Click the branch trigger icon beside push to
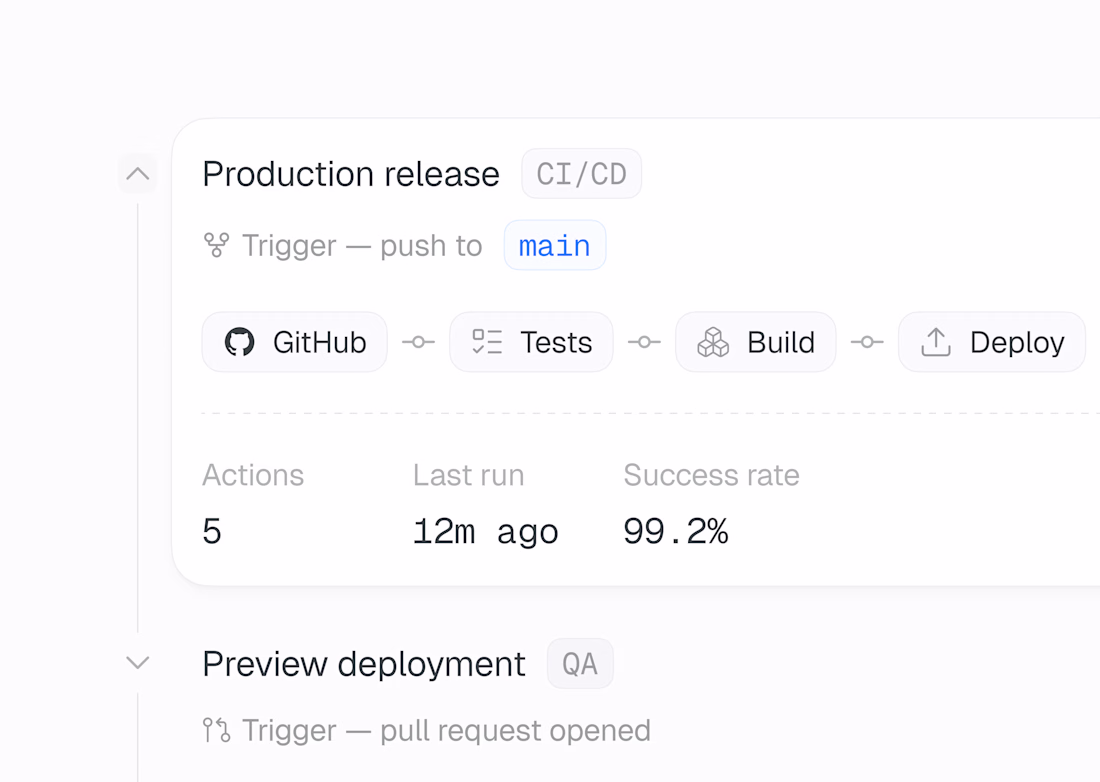 tap(216, 245)
